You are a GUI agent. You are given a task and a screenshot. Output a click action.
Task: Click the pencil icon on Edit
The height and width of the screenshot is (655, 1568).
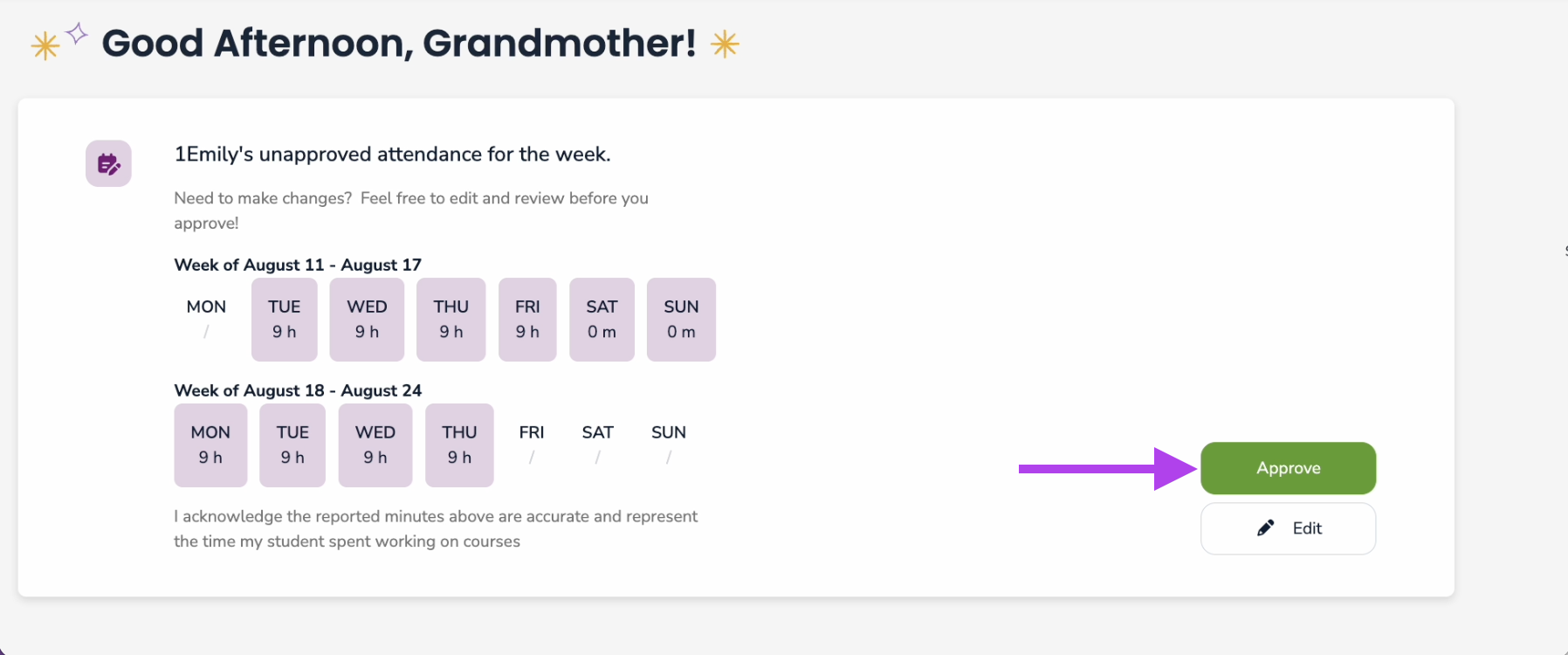coord(1265,527)
